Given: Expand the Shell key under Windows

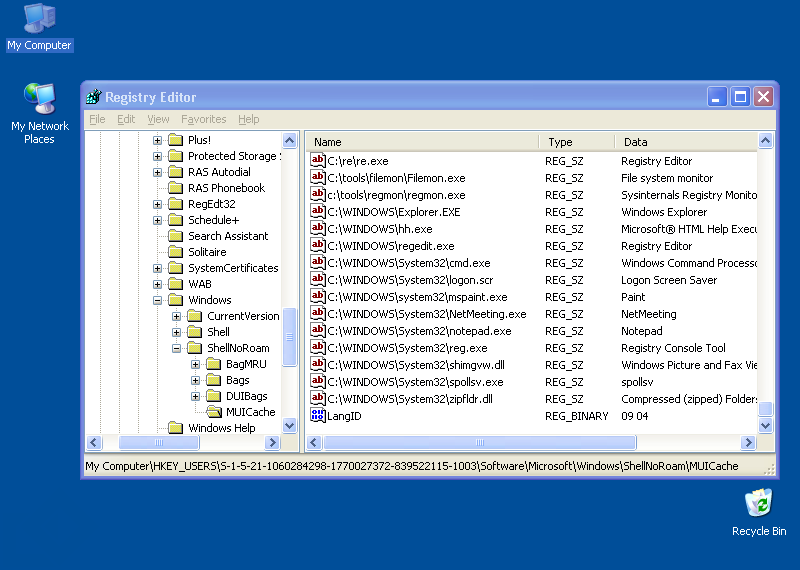Looking at the screenshot, I should pos(176,332).
